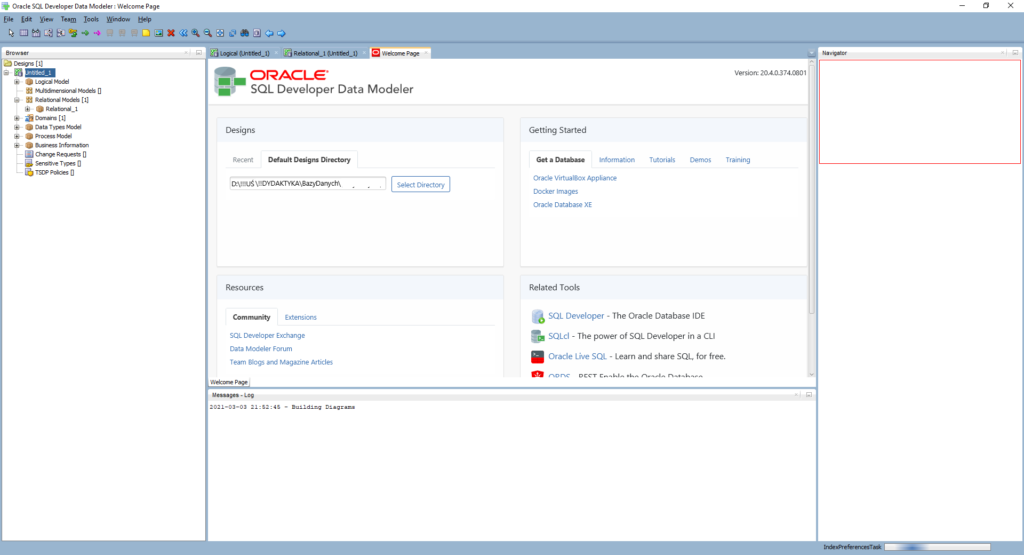Open the Tools menu
Screen dimensions: 1024x555
click(91, 19)
